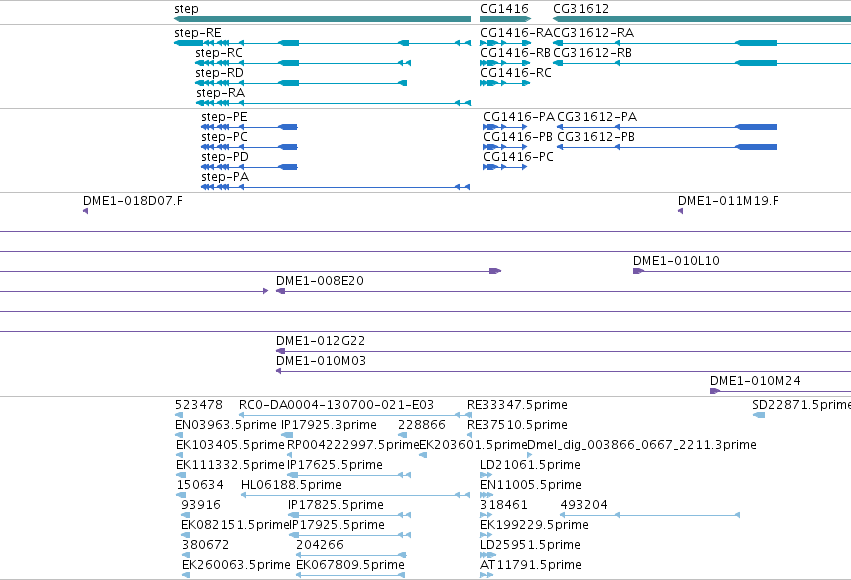Viewport: 851px width, 580px height.
Task: Select the CG31612 gene bar
Action: pos(702,19)
